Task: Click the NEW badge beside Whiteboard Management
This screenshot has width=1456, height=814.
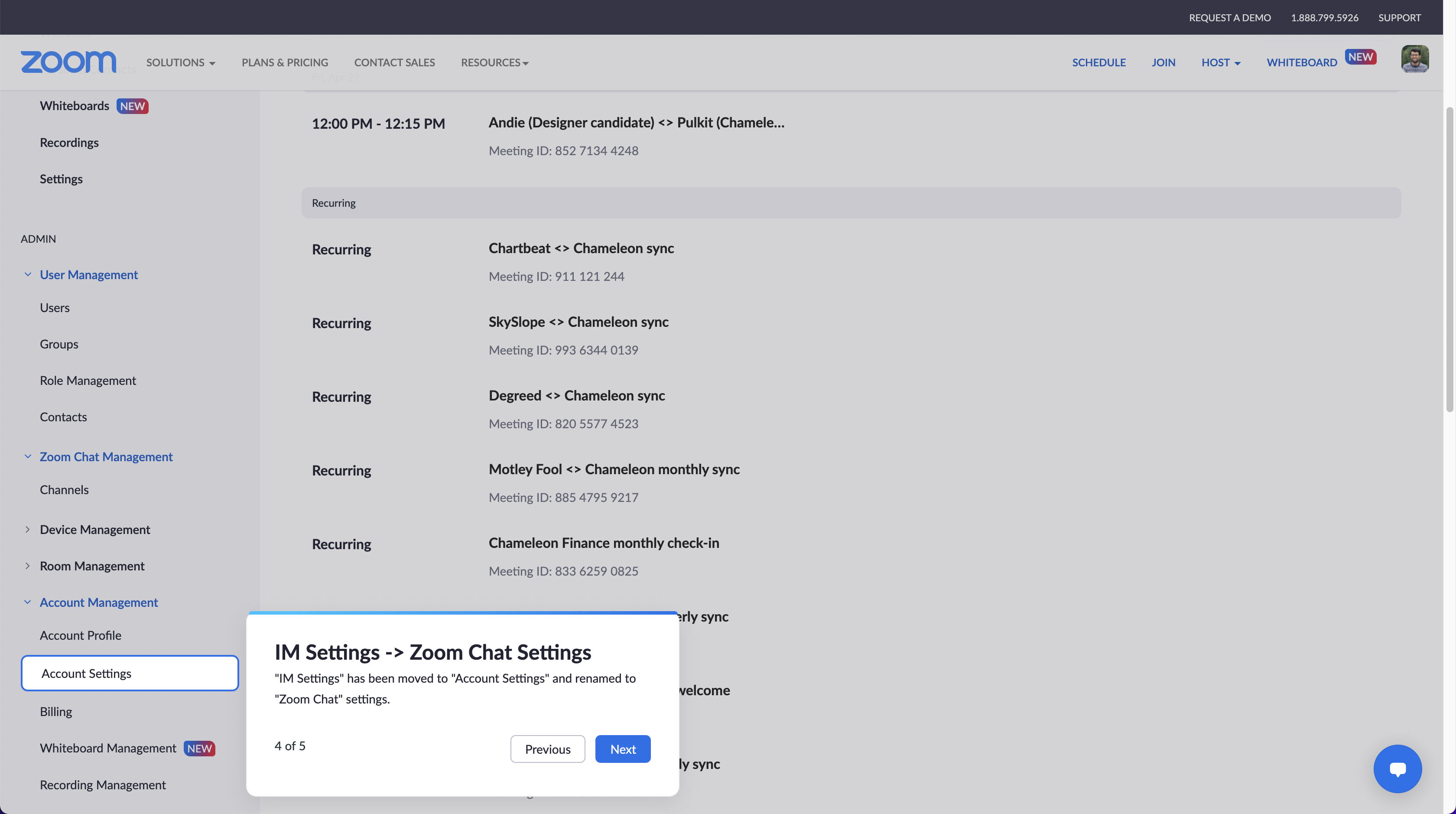Action: [199, 749]
